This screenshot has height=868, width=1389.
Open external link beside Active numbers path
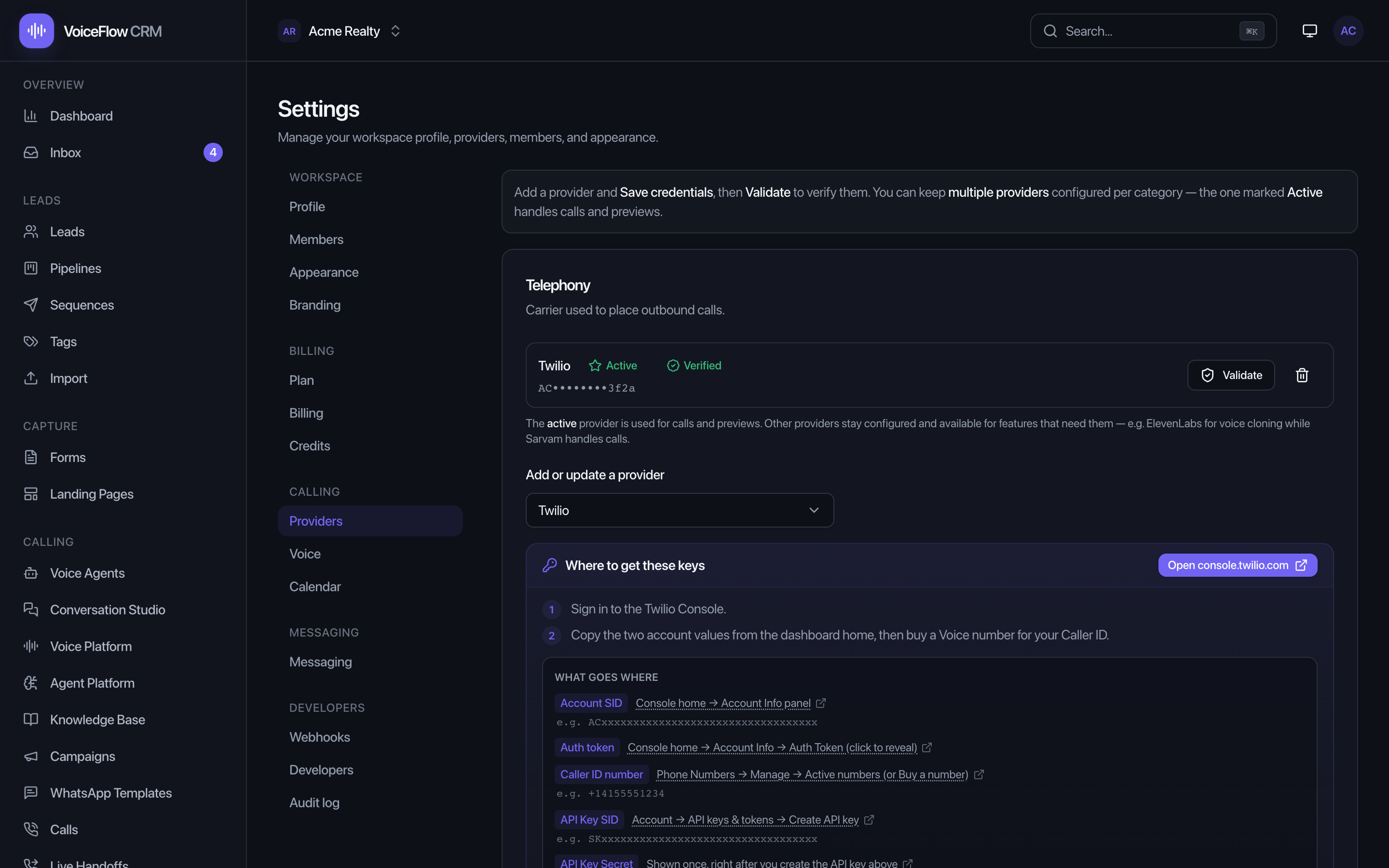[979, 774]
